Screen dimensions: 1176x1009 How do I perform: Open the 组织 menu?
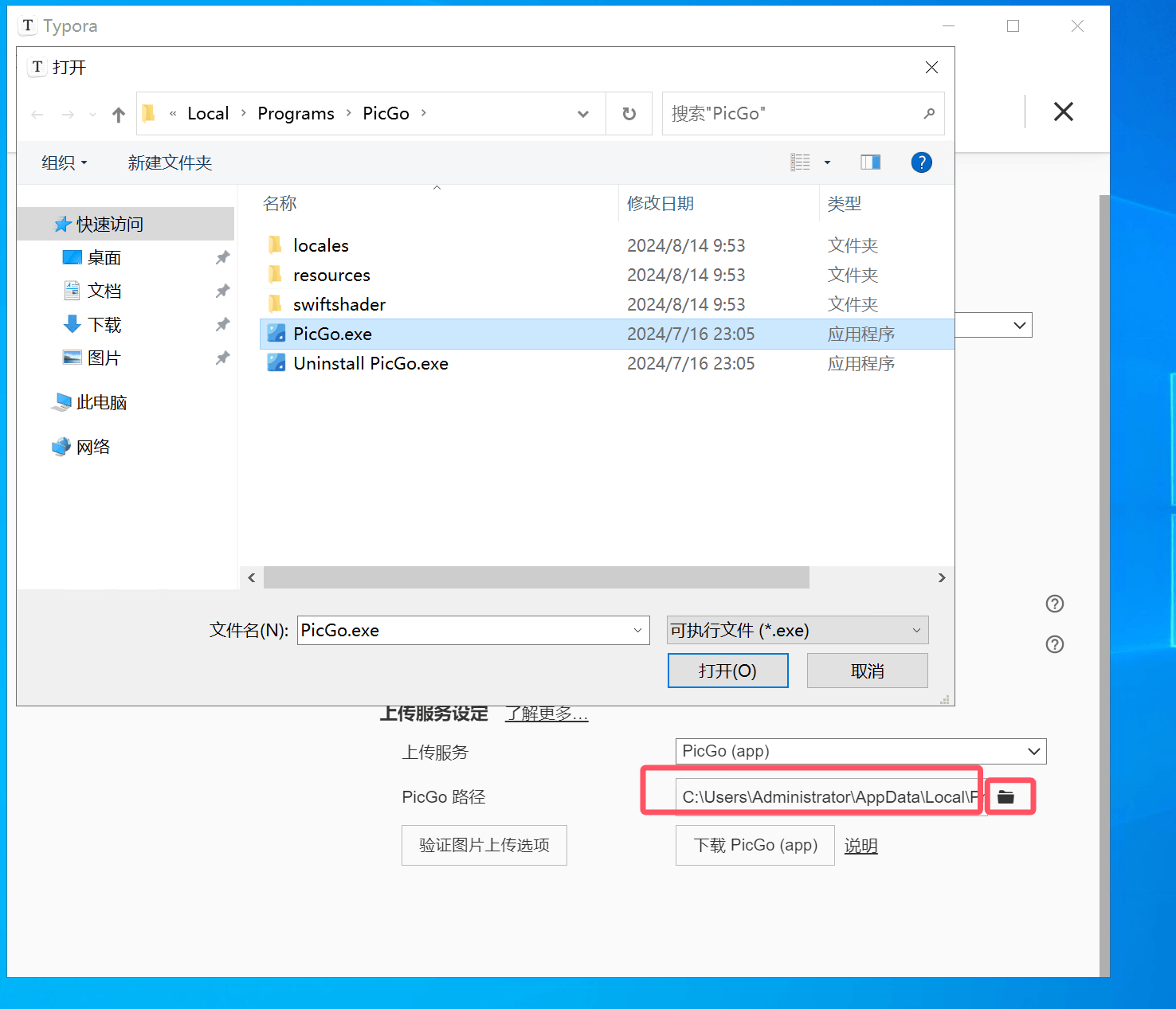point(65,162)
